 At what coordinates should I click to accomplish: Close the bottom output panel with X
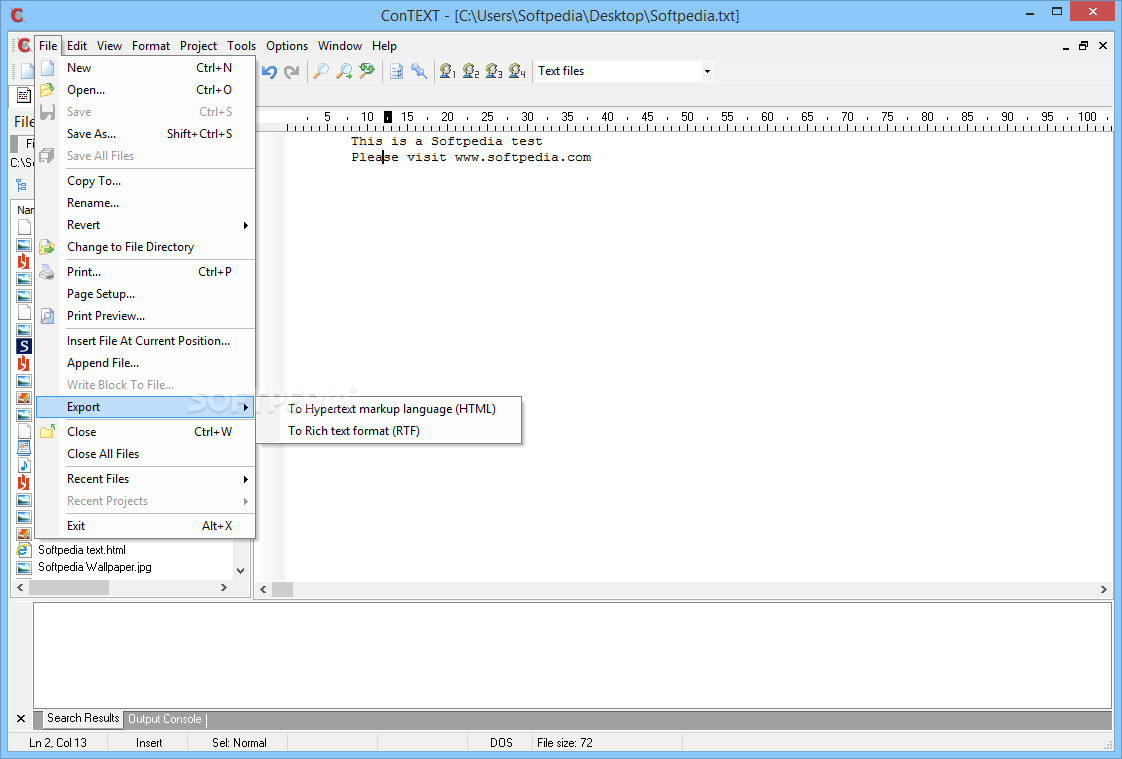[21, 718]
